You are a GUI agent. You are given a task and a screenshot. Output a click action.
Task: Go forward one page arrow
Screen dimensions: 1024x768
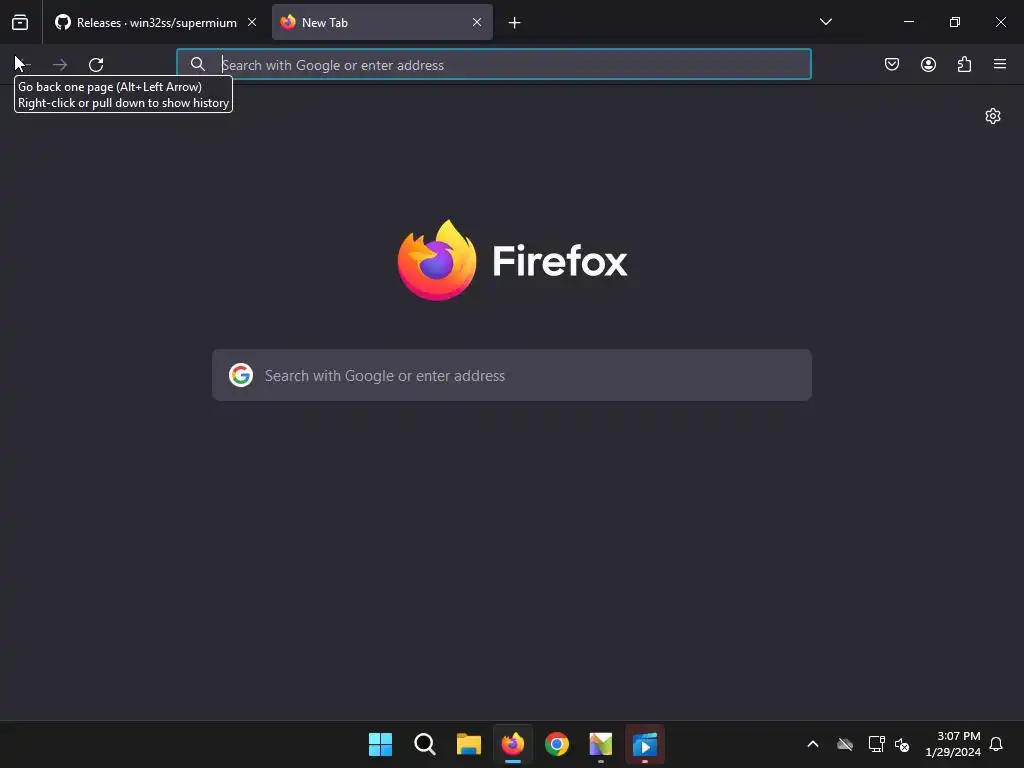coord(60,65)
